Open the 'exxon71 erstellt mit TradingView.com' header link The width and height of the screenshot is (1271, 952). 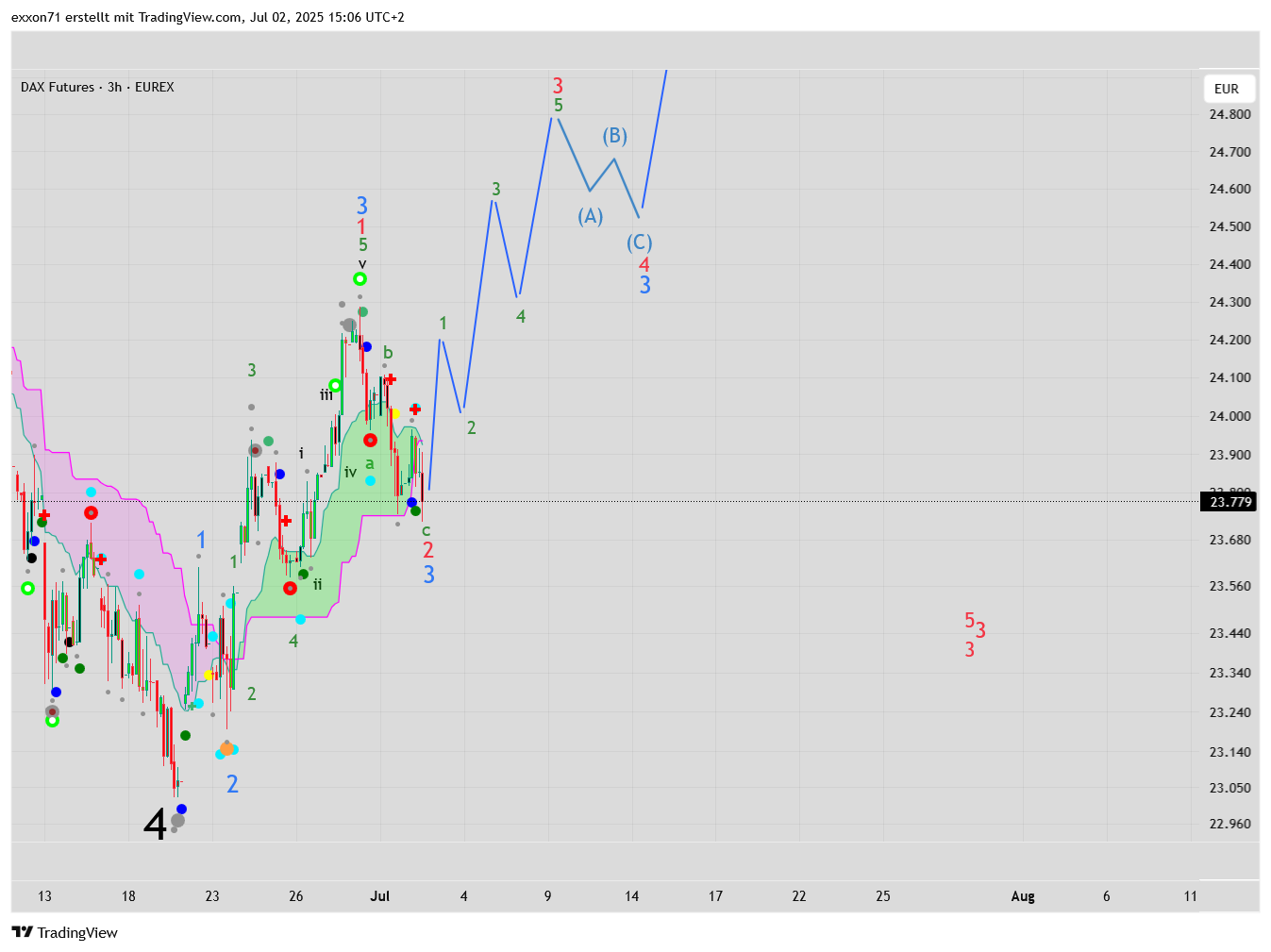(208, 17)
